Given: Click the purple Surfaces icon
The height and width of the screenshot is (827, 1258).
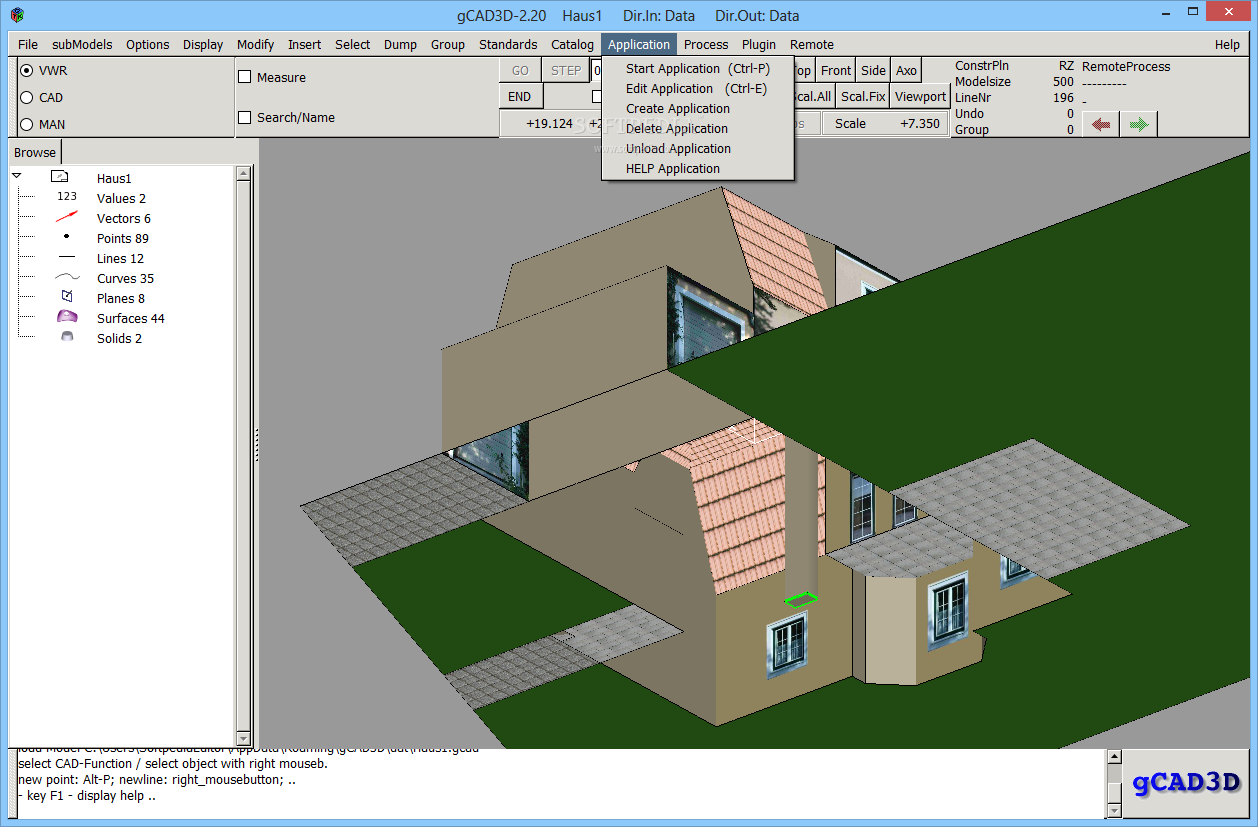Looking at the screenshot, I should [x=67, y=317].
